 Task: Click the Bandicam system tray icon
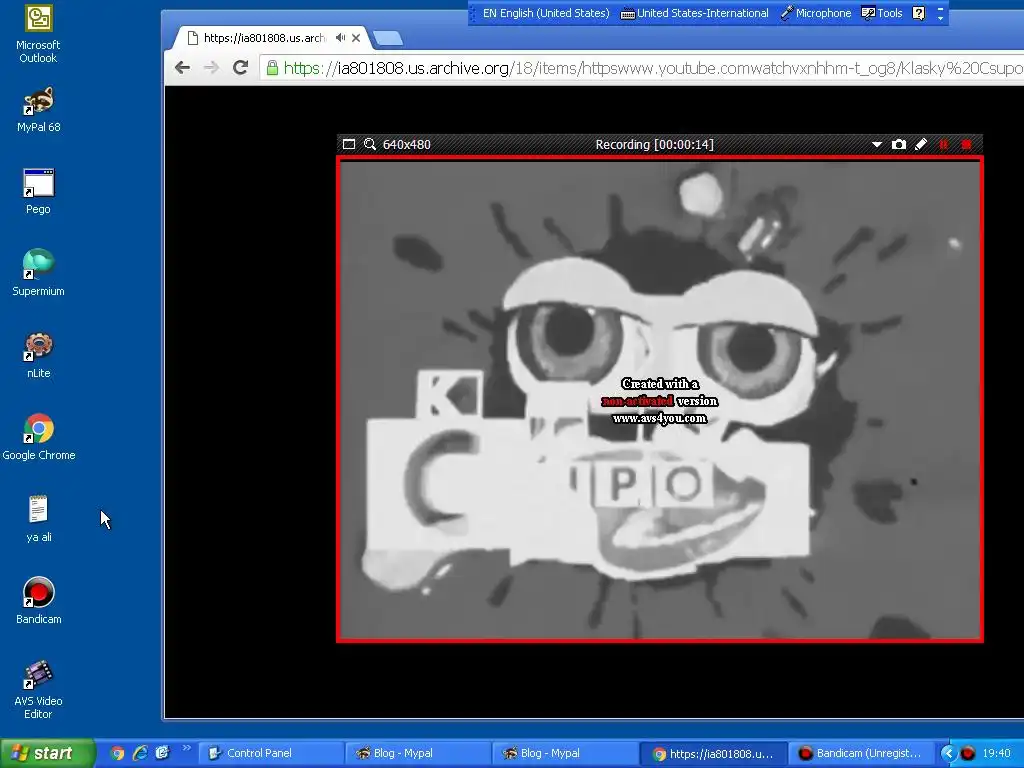pyautogui.click(x=968, y=753)
